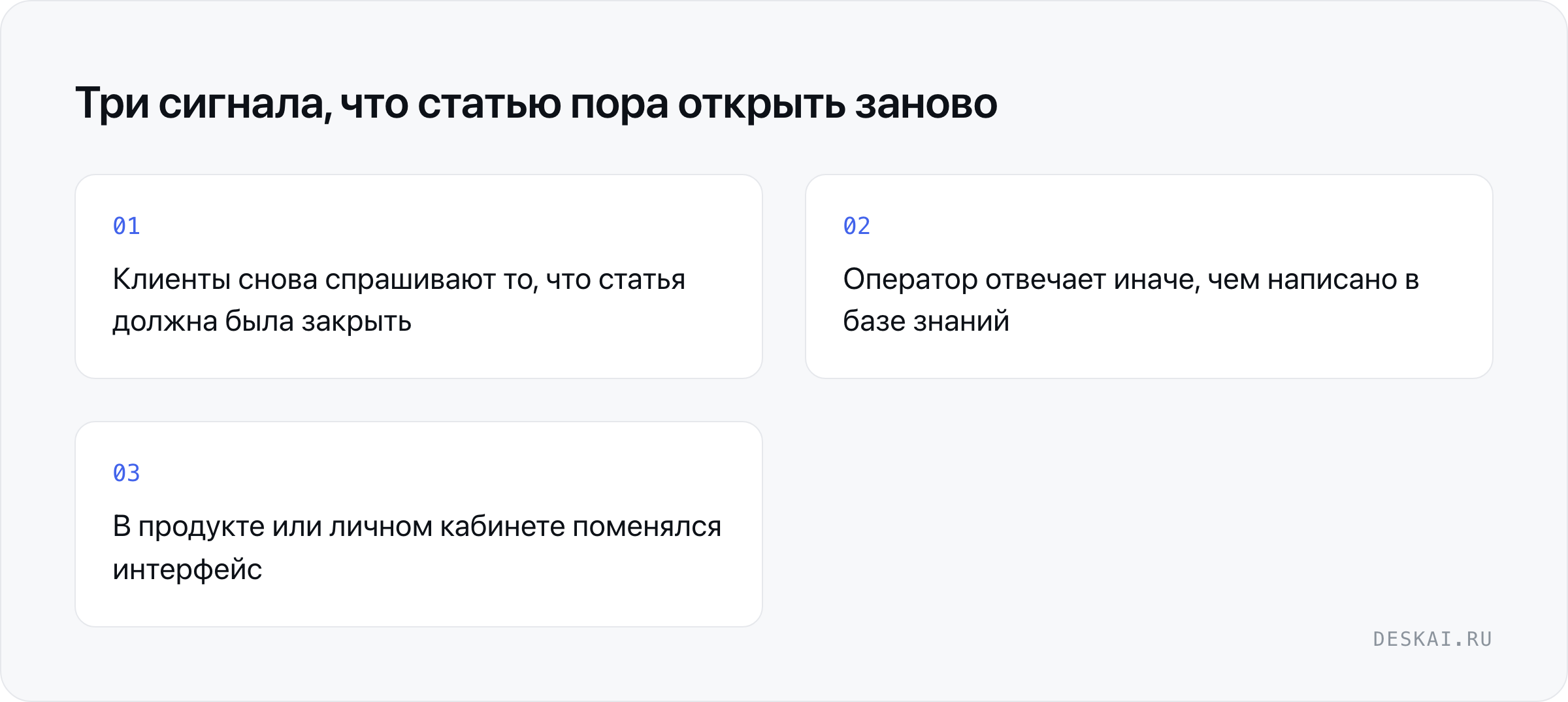The width and height of the screenshot is (1568, 702).
Task: Click the word 'спрашивают' in card 01
Action: tap(410, 281)
